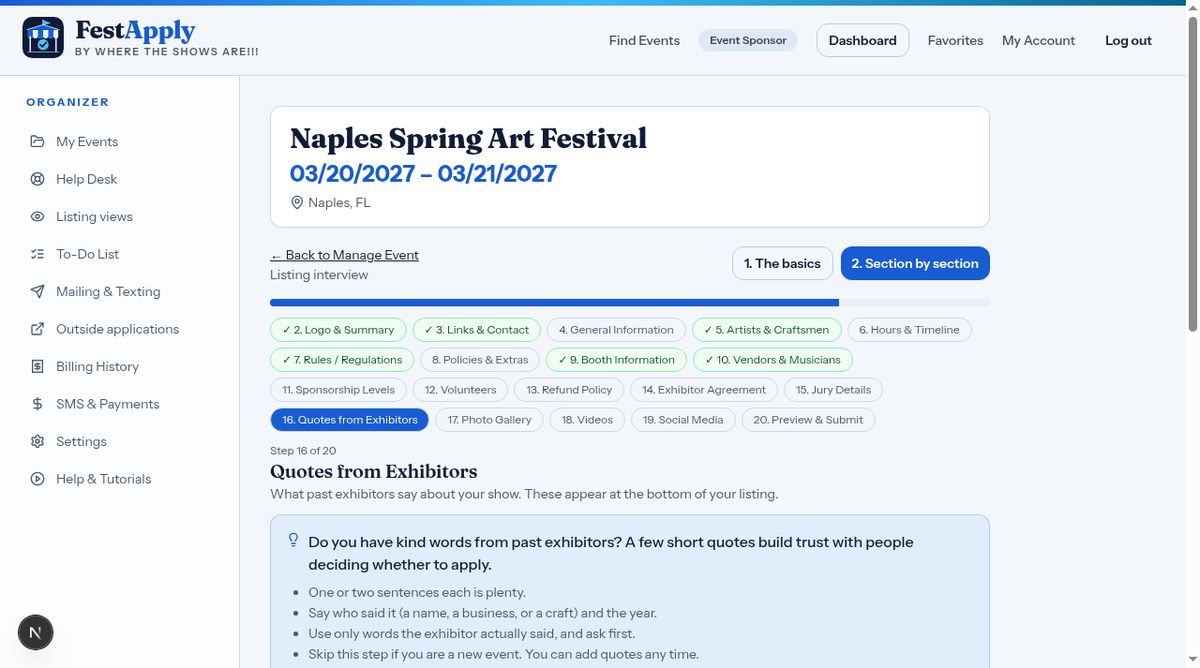
Task: Click the FestApply logo icon
Action: (x=43, y=38)
